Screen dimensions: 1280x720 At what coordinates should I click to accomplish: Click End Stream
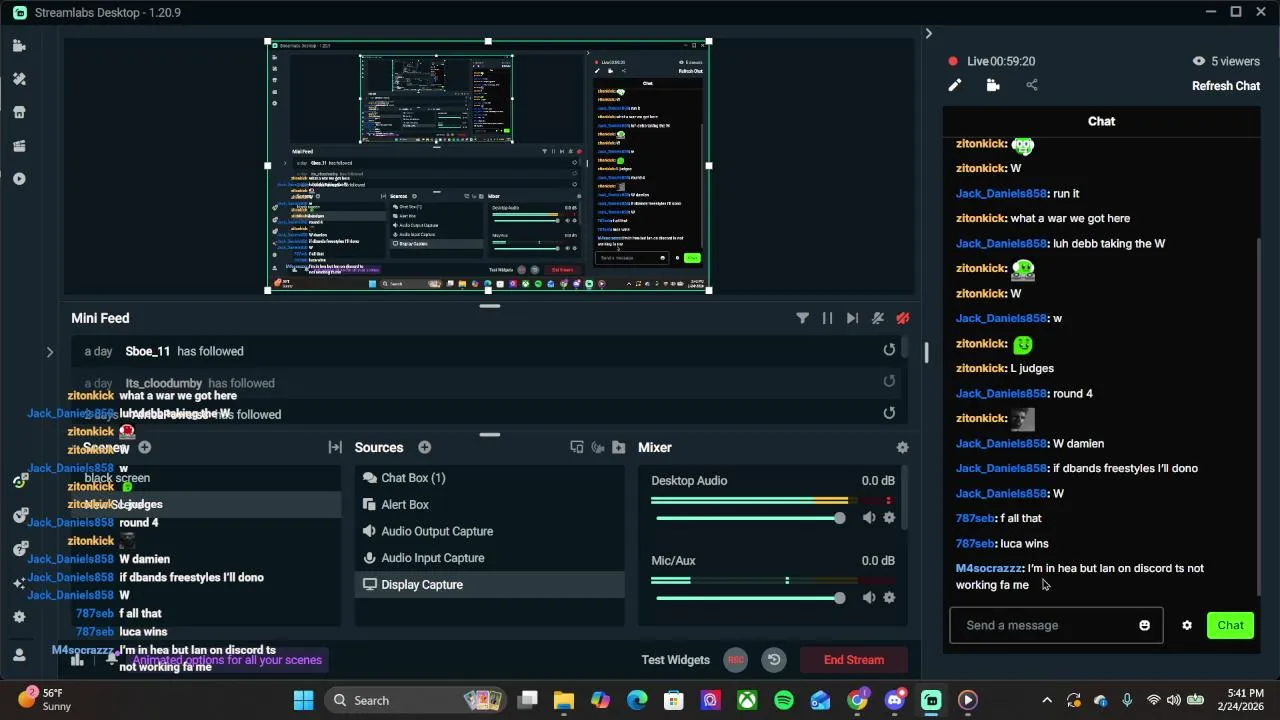854,660
